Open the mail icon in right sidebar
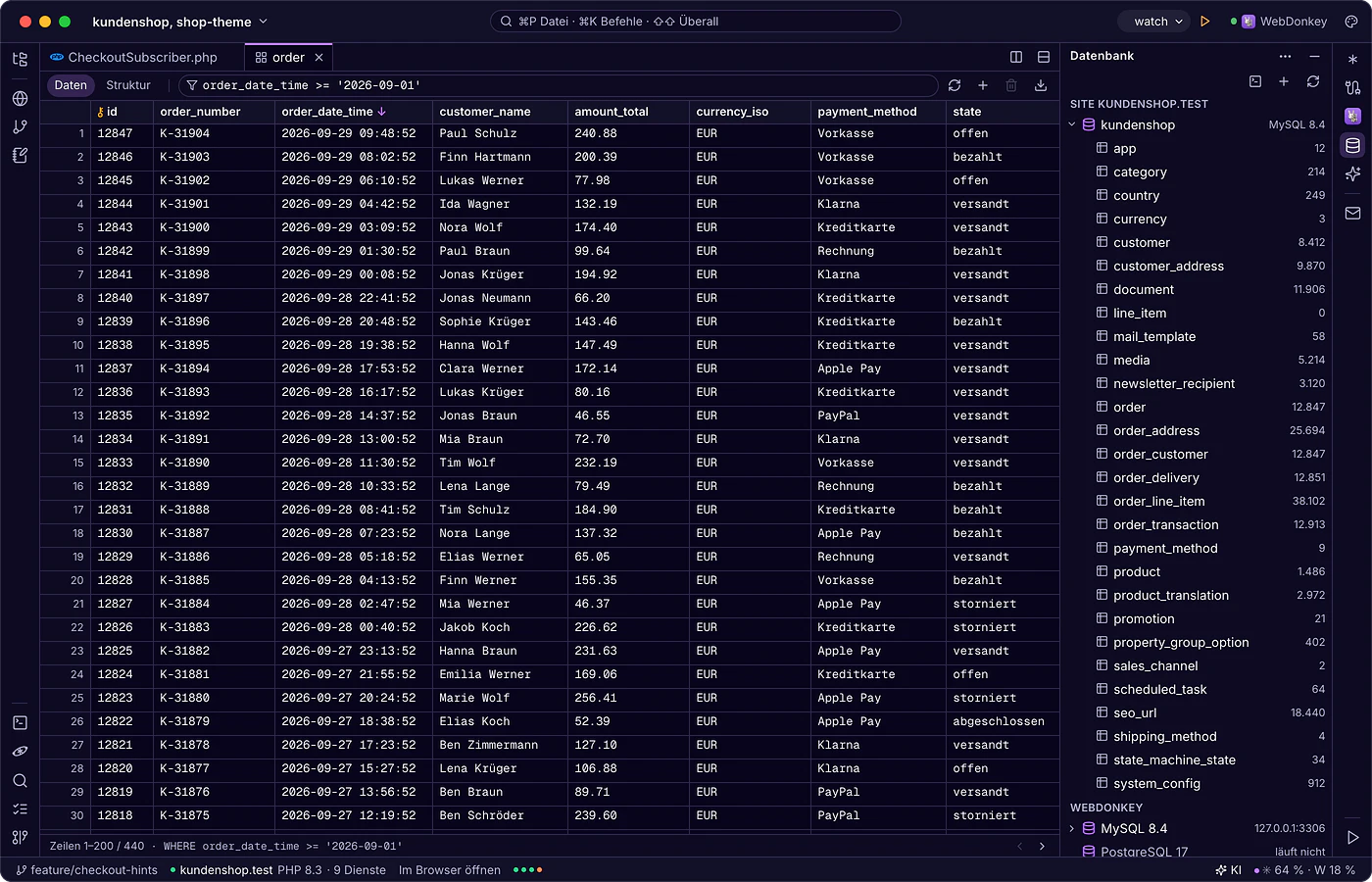The width and height of the screenshot is (1372, 882). pos(1352,213)
